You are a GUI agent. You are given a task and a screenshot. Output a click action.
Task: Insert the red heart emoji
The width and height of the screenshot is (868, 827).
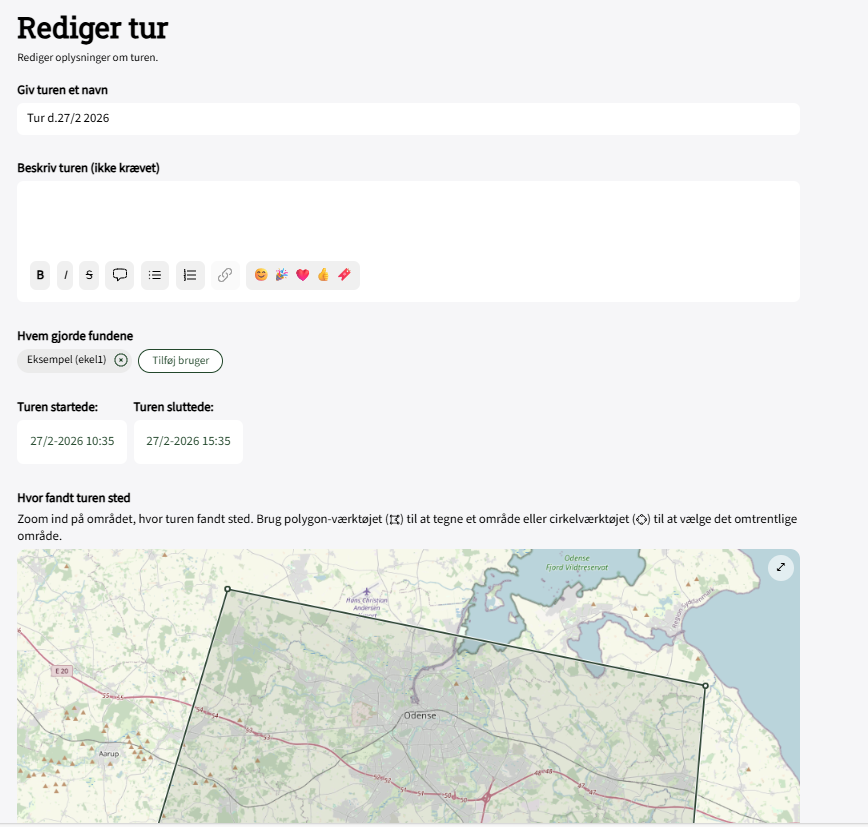tap(302, 275)
